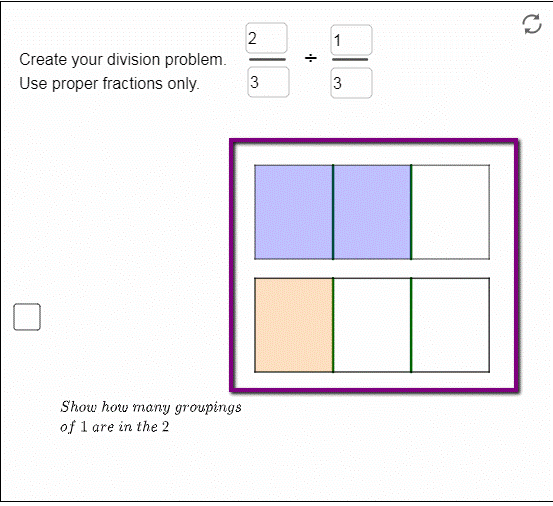The width and height of the screenshot is (553, 506).
Task: Click the last unshaded third of bottom bar
Action: pos(450,325)
